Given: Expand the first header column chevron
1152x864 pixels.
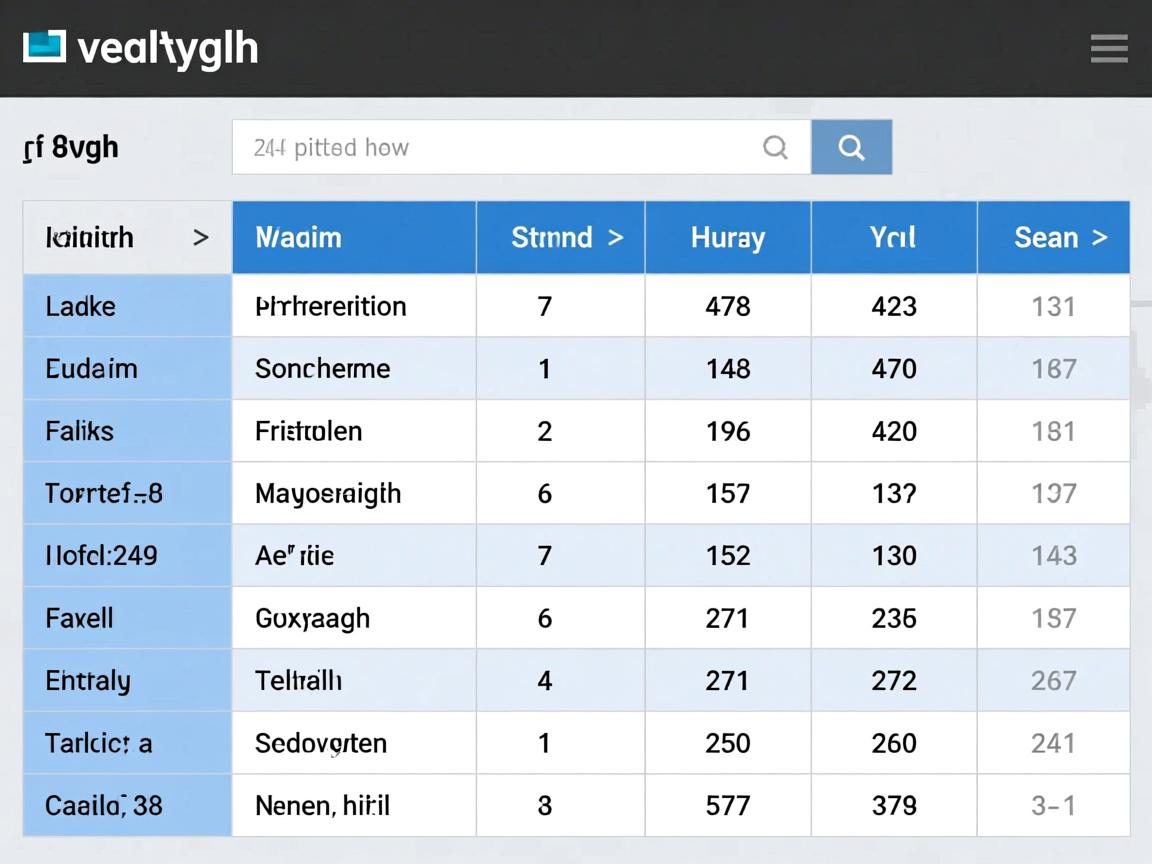Looking at the screenshot, I should click(x=201, y=237).
